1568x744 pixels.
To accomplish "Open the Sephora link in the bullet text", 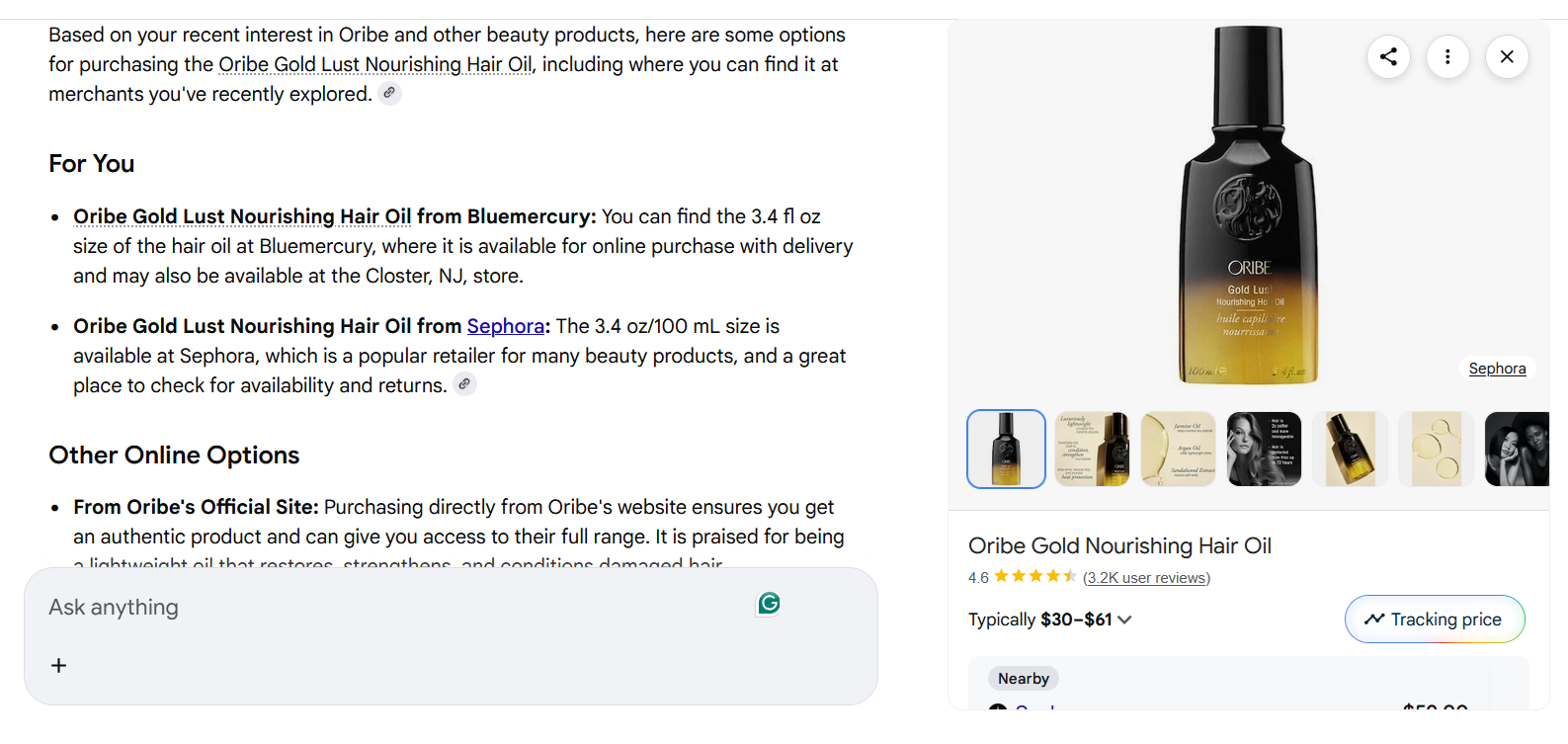I will (506, 326).
